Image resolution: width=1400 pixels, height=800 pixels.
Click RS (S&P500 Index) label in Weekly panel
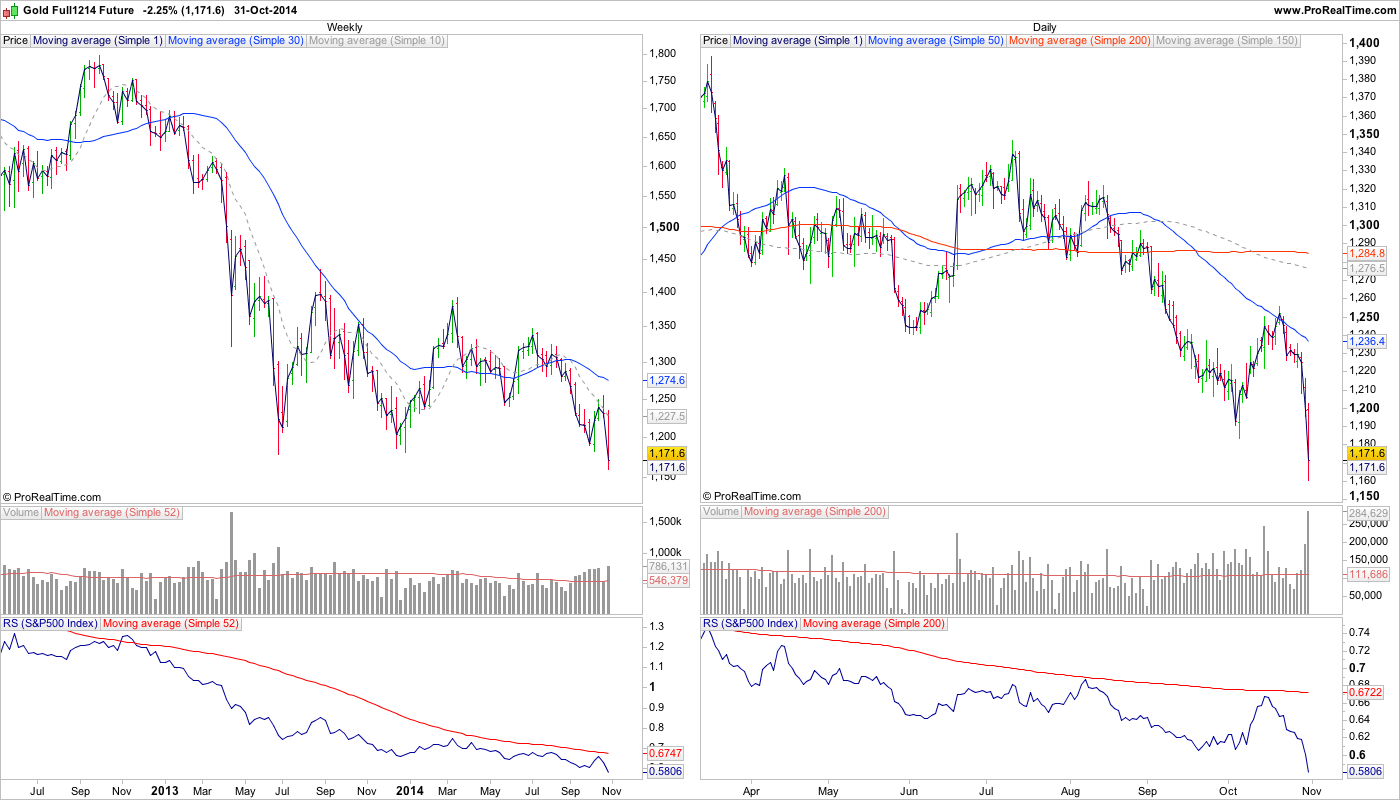tap(50, 624)
